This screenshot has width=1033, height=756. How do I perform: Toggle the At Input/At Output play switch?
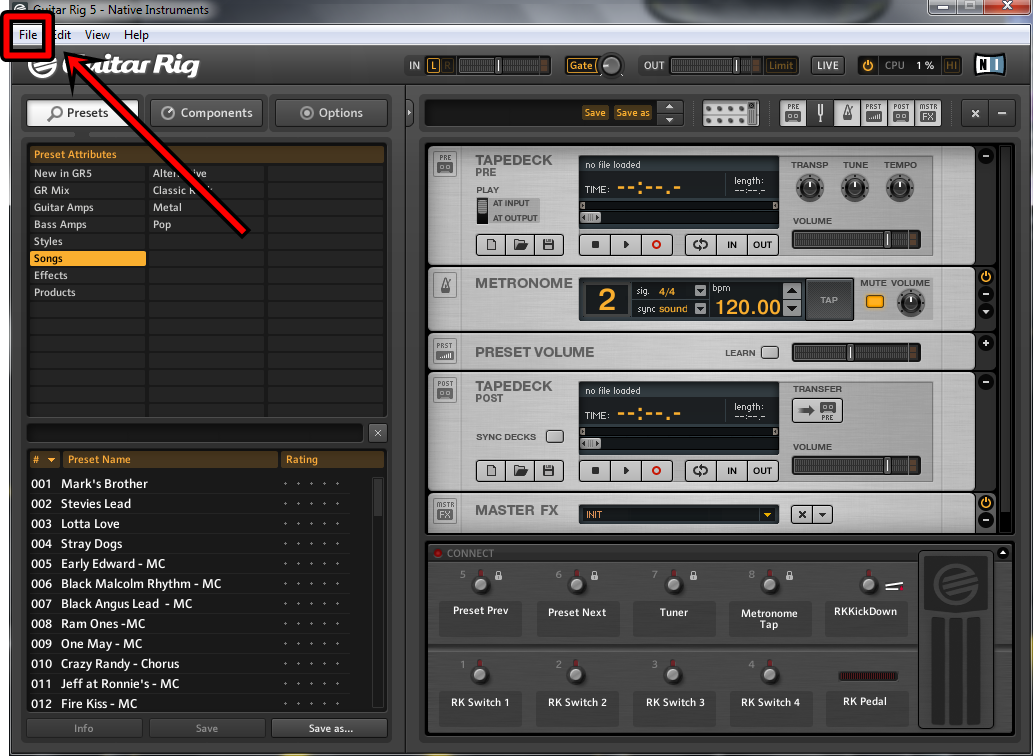coord(483,211)
